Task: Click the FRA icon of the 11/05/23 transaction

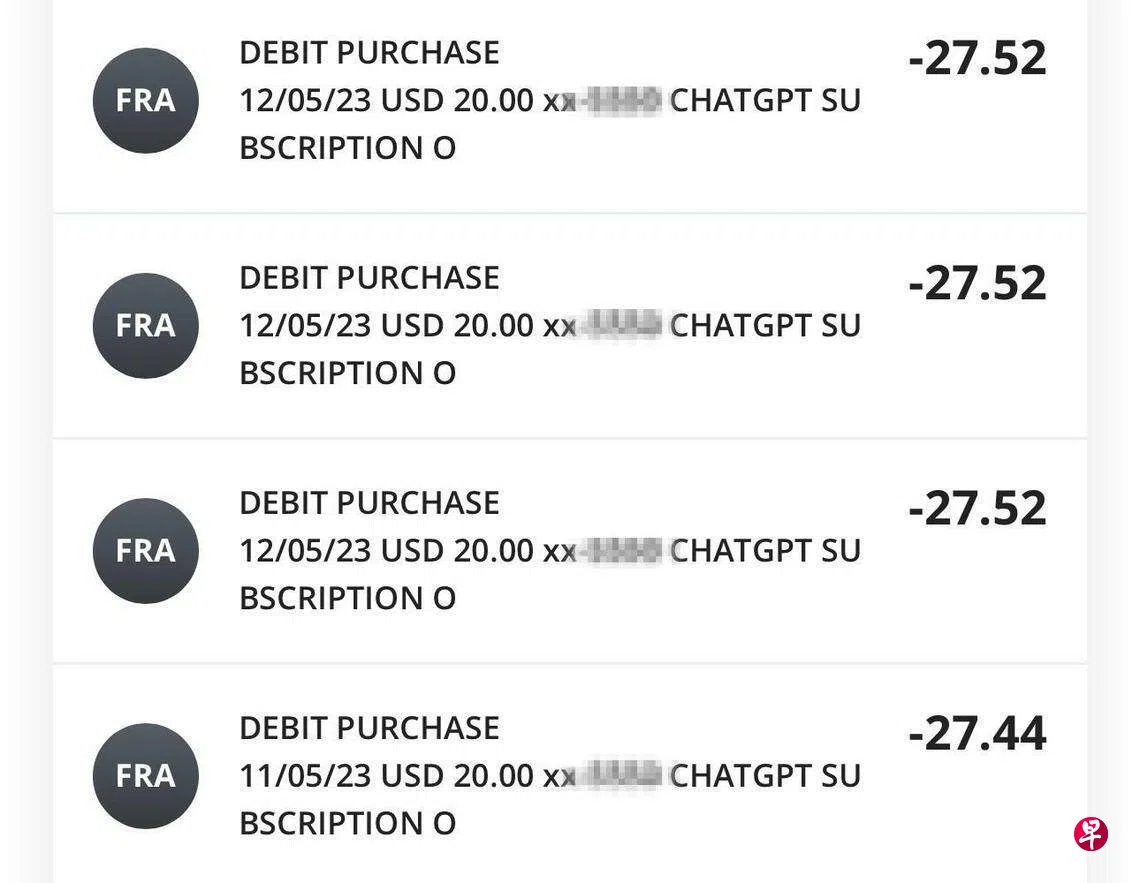Action: [x=146, y=776]
